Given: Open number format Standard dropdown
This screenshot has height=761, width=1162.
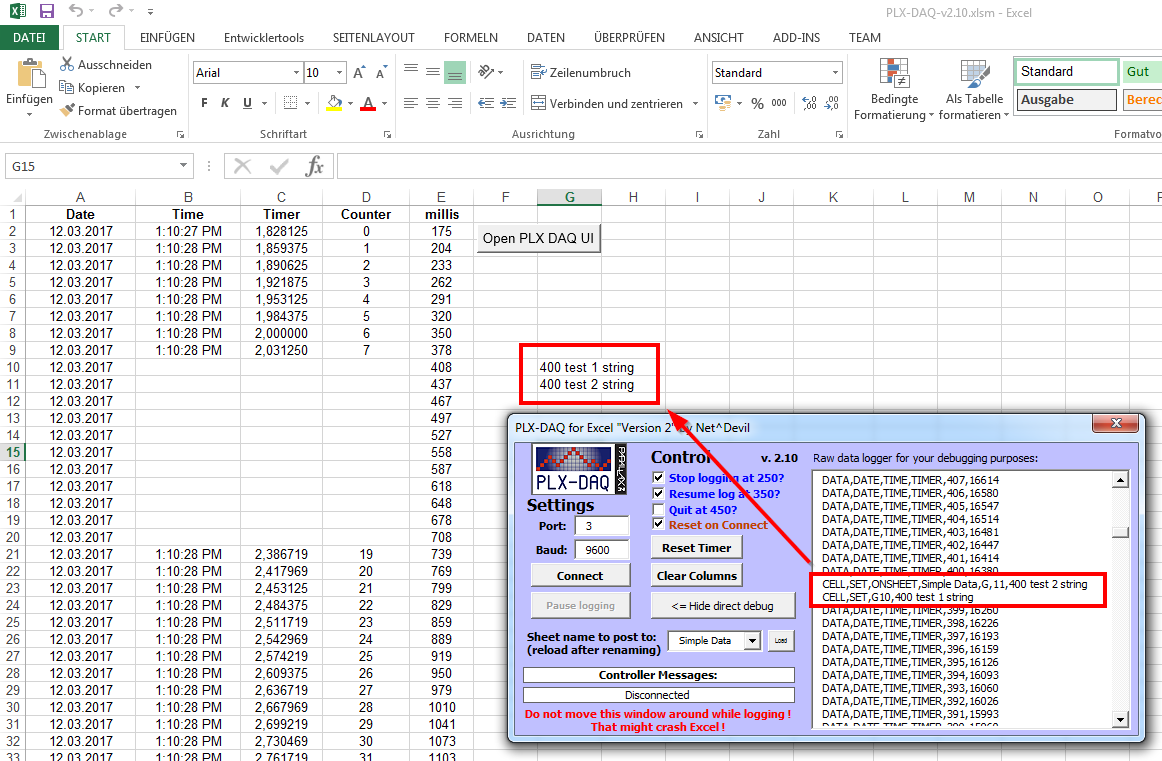Looking at the screenshot, I should point(835,73).
